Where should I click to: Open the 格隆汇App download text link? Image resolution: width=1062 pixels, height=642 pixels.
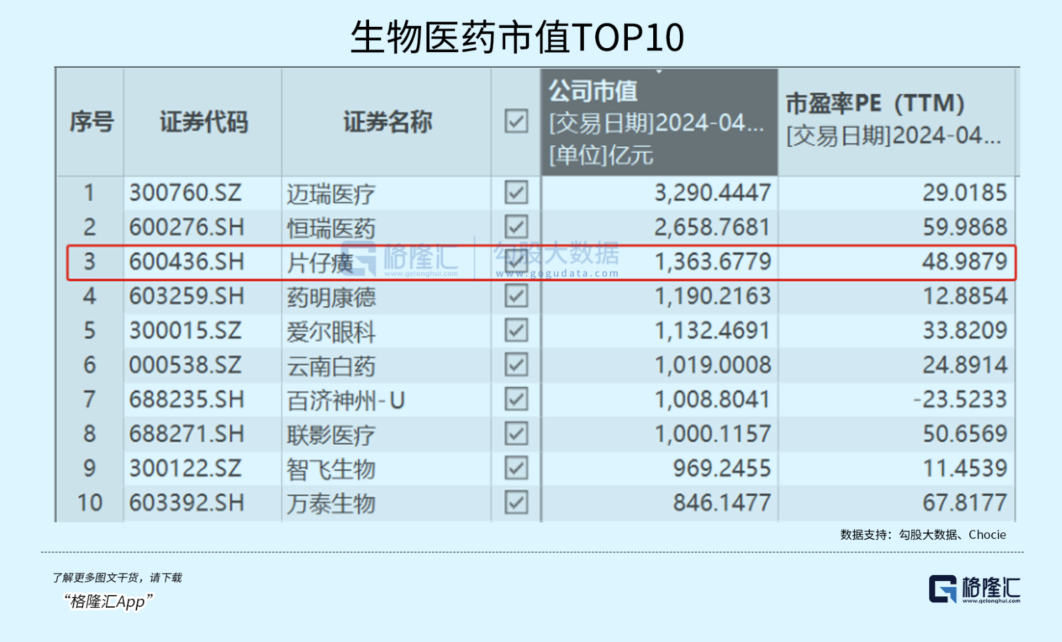108,601
